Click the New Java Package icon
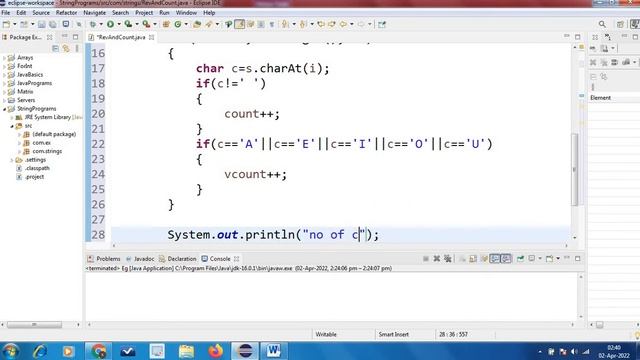The image size is (640, 360). click(x=166, y=24)
